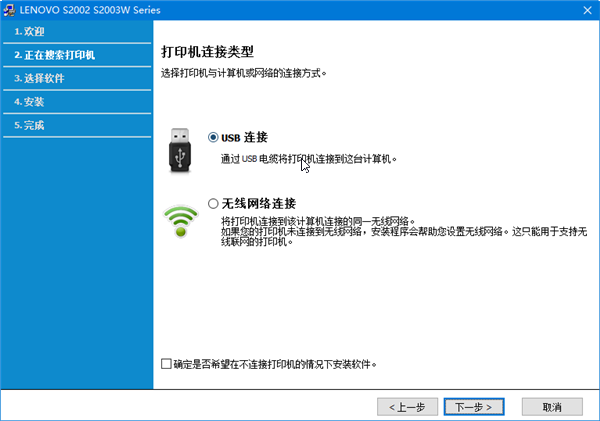Viewport: 600px width, 421px height.
Task: Click the USB cable connection description text
Action: 308,159
